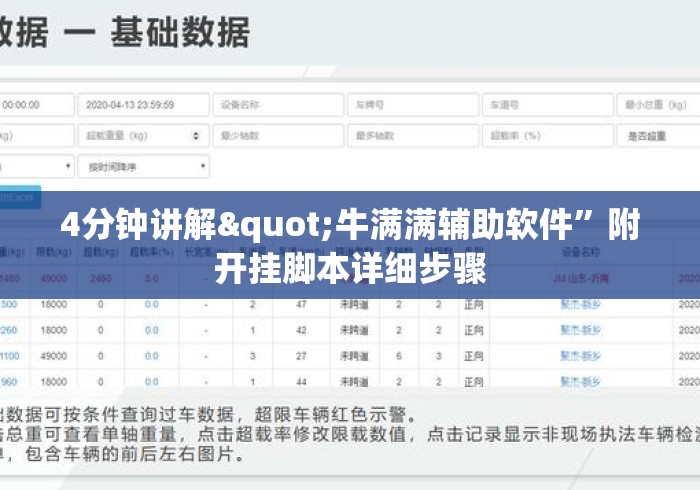Click the 超载重量 (kg) number field

143,136
